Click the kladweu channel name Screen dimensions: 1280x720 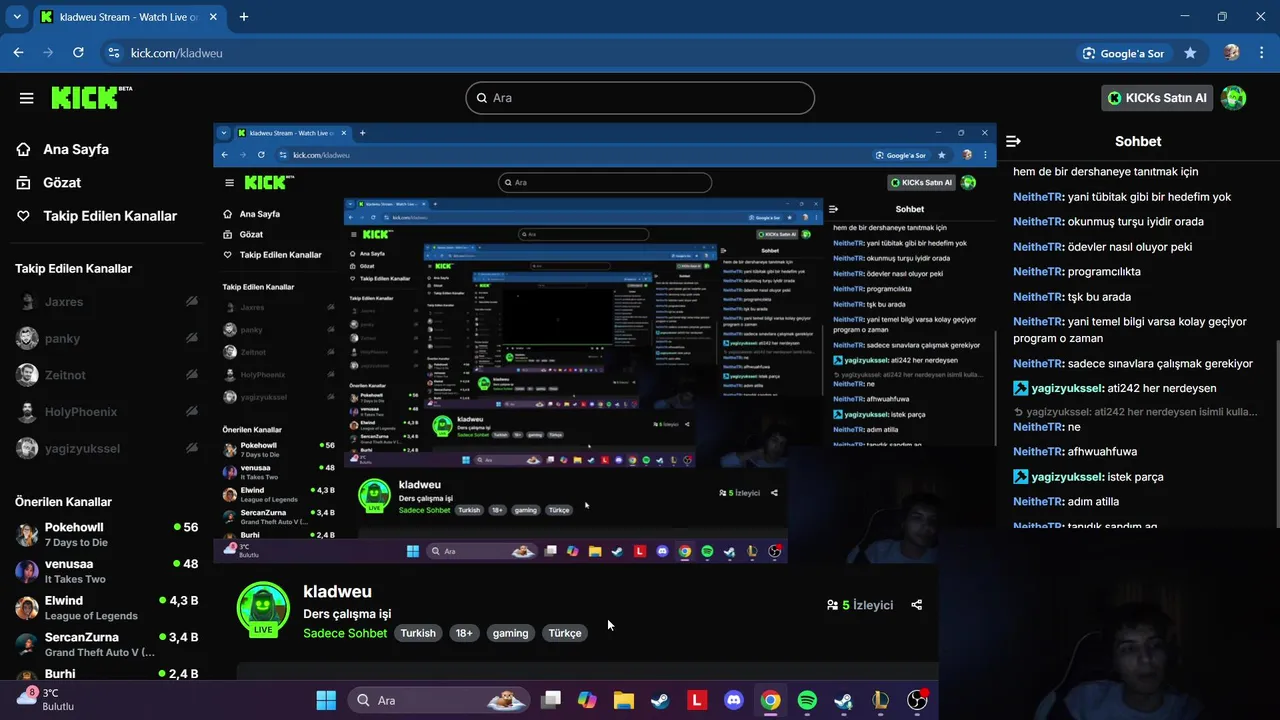(x=337, y=592)
